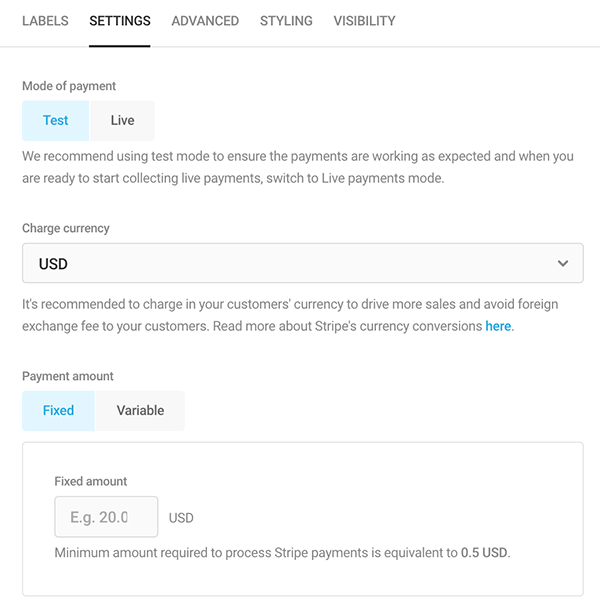Open the Stripe currency conversions 'here' link
This screenshot has height=615, width=600.
point(498,327)
